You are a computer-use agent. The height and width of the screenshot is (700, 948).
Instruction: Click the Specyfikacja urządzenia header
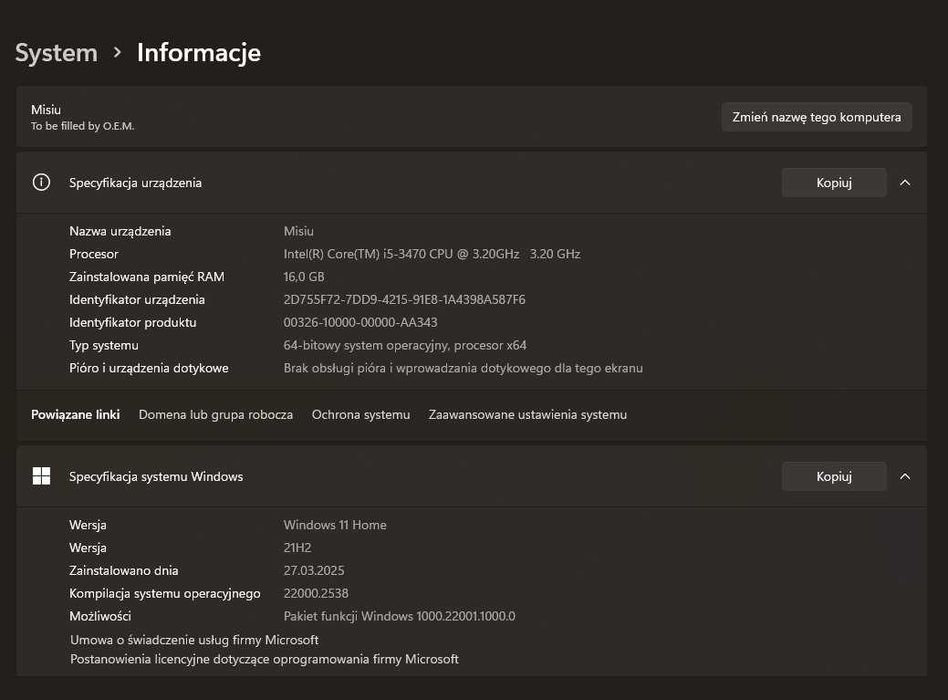click(136, 183)
